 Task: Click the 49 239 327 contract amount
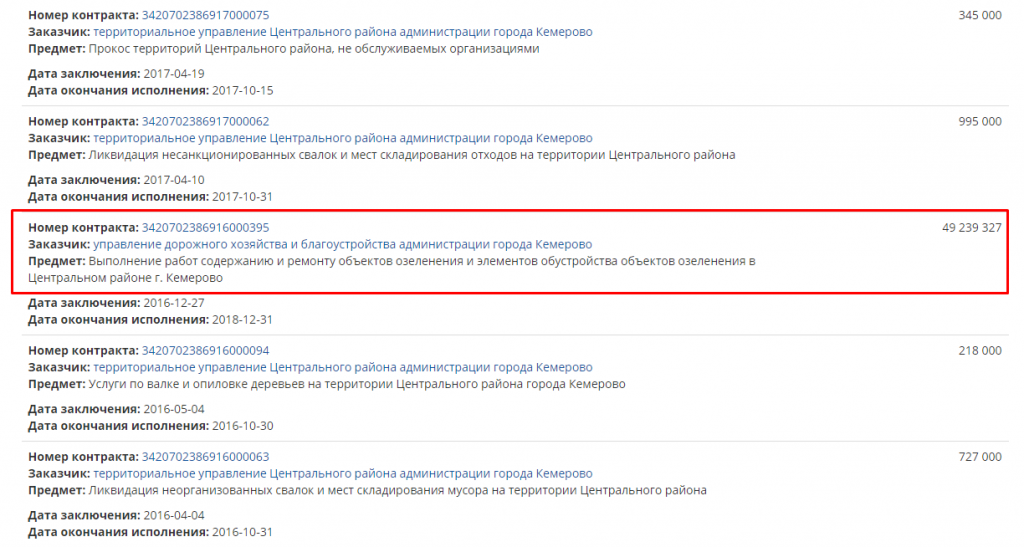point(971,228)
